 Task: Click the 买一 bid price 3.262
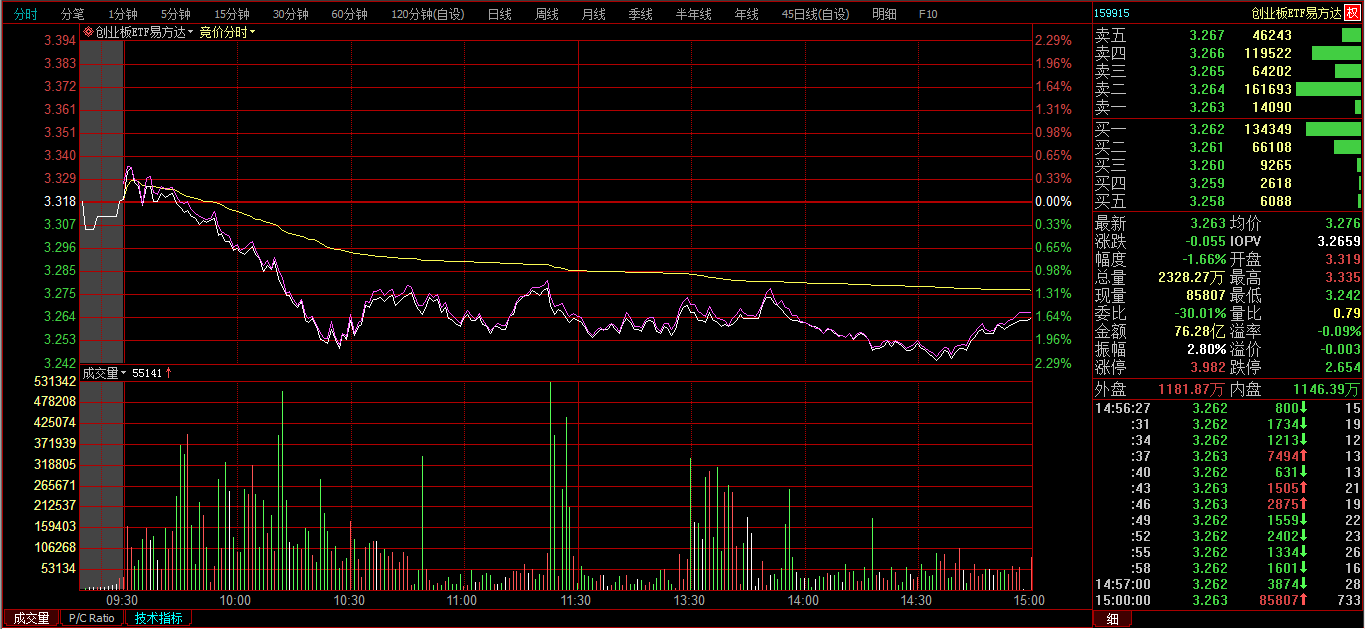tap(1206, 129)
